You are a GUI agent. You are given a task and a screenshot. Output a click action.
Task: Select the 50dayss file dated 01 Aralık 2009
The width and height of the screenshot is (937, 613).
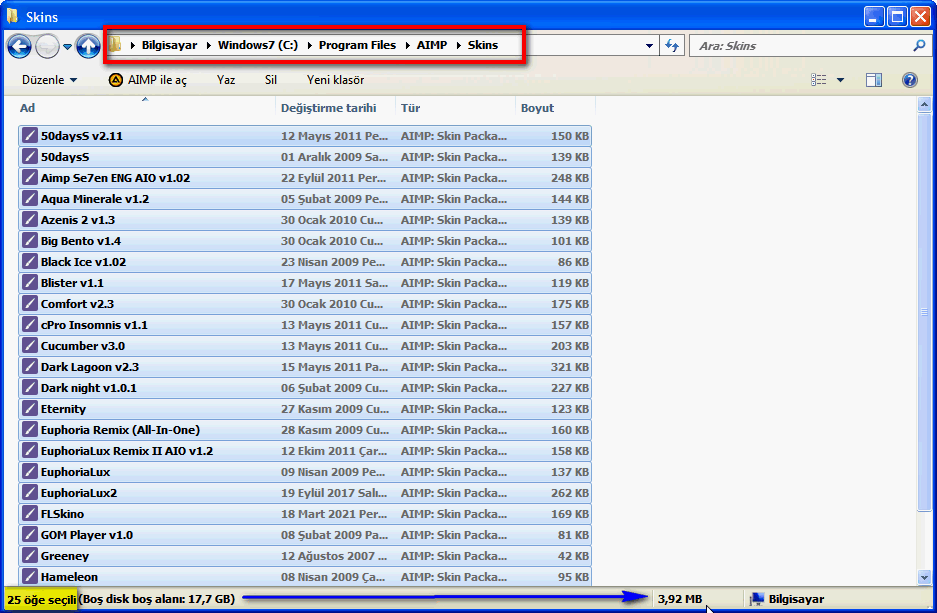tap(65, 157)
